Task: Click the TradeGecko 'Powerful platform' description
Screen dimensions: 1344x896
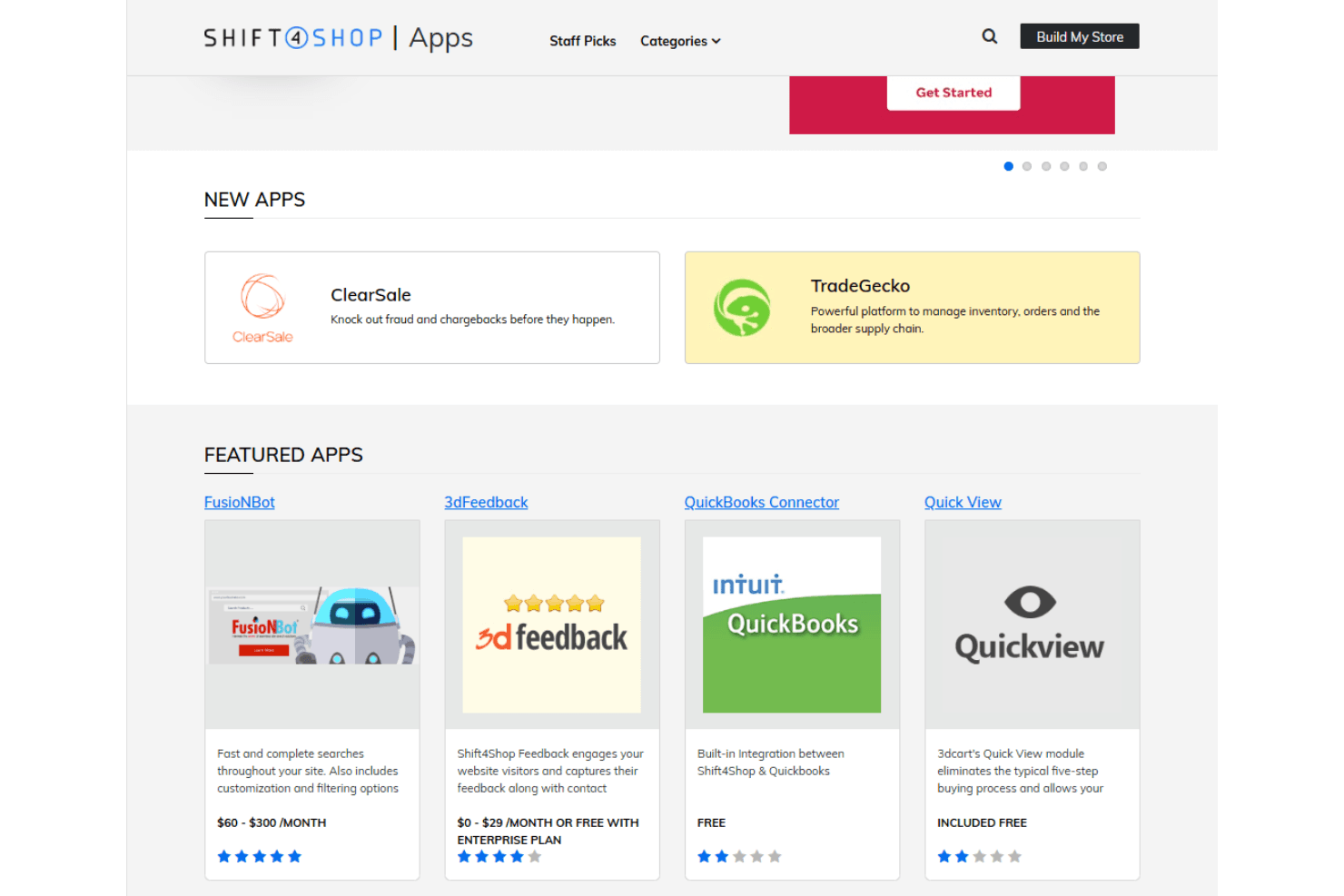Action: (955, 320)
